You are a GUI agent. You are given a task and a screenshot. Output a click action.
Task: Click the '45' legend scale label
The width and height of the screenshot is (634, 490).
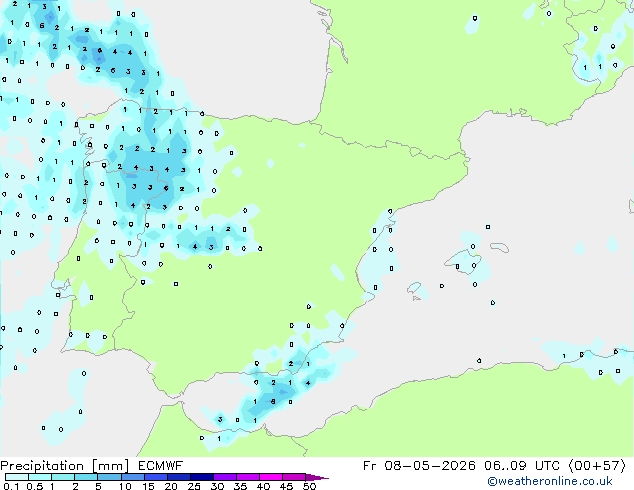tap(286, 486)
